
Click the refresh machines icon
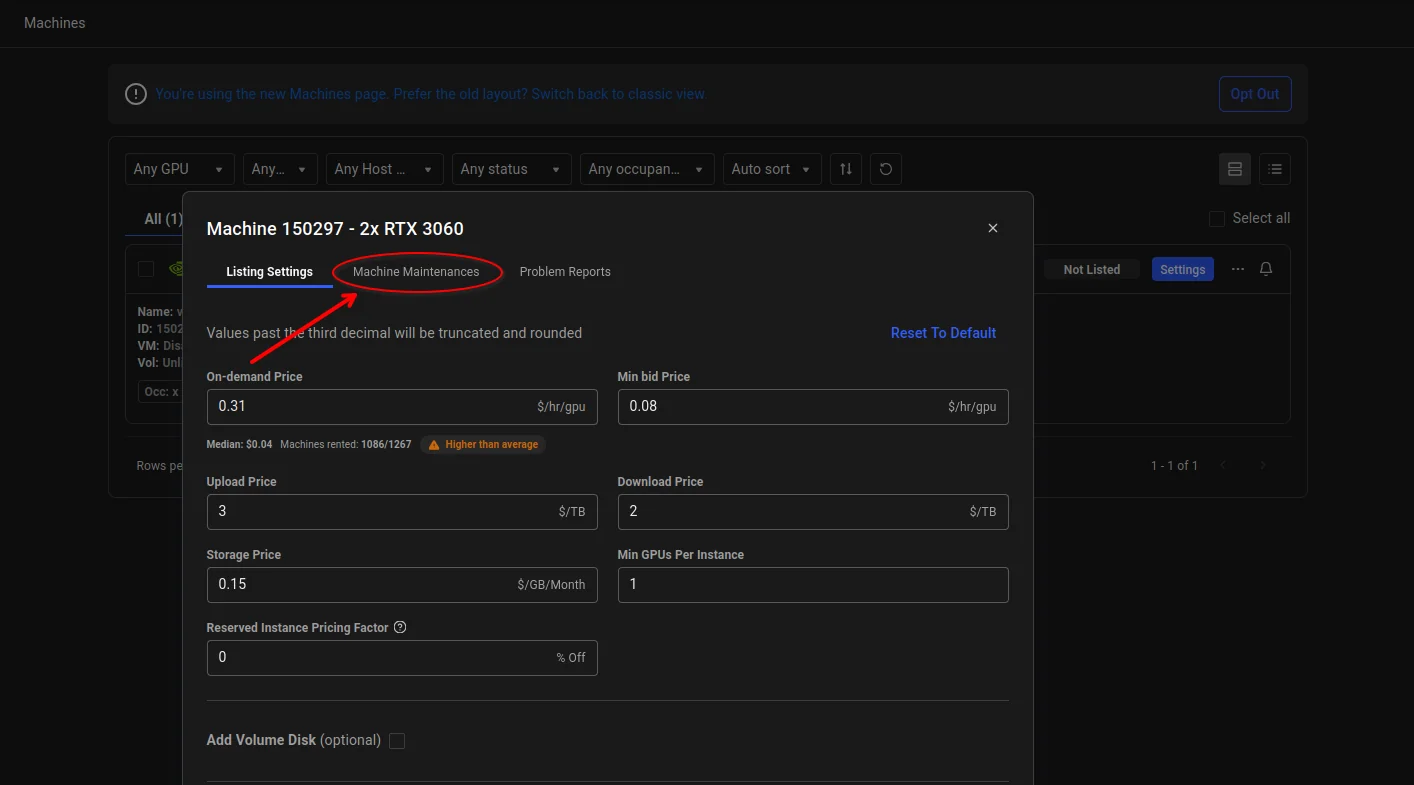coord(886,169)
